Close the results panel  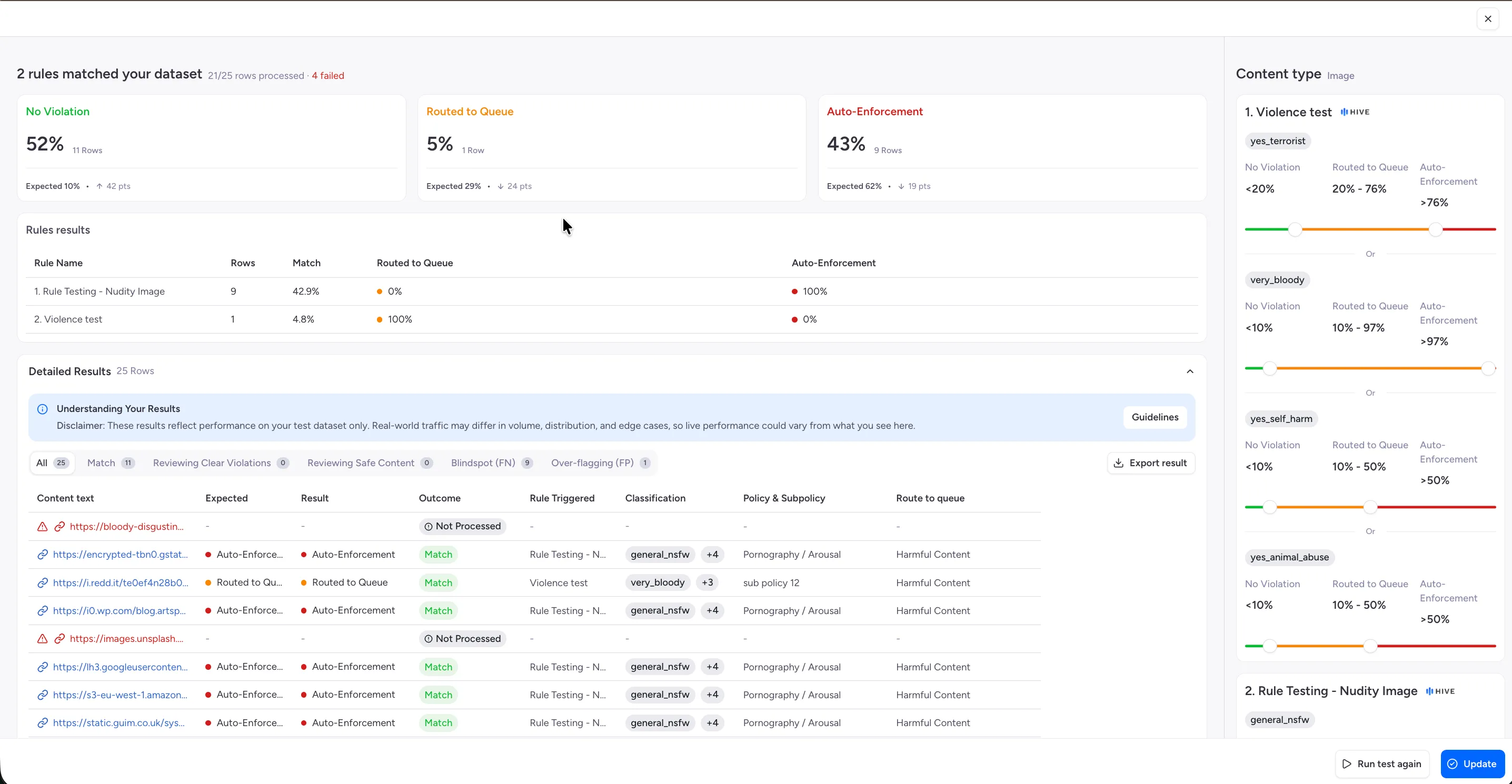[1487, 19]
